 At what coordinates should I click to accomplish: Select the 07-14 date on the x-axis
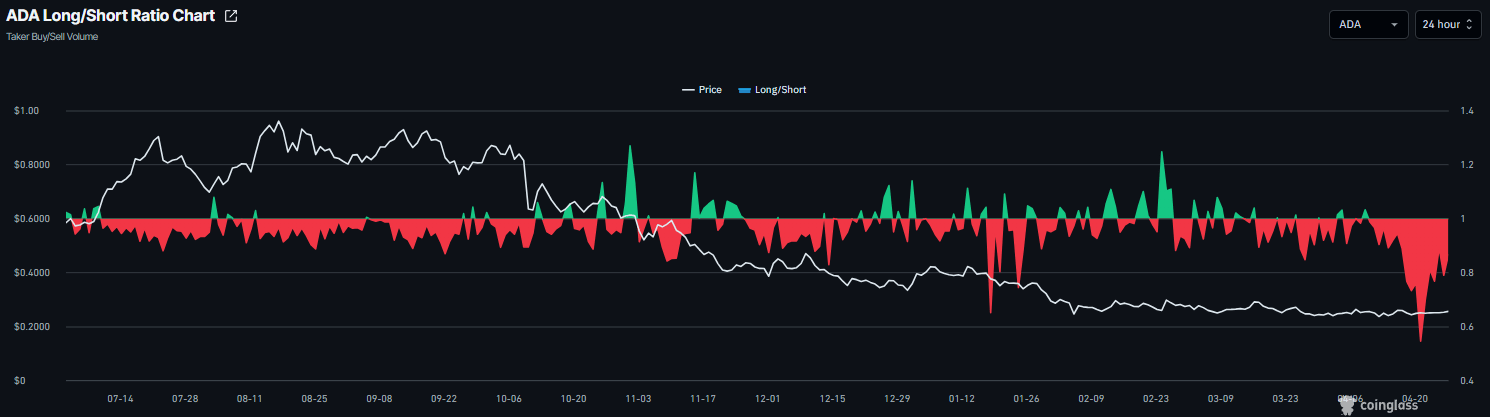120,398
